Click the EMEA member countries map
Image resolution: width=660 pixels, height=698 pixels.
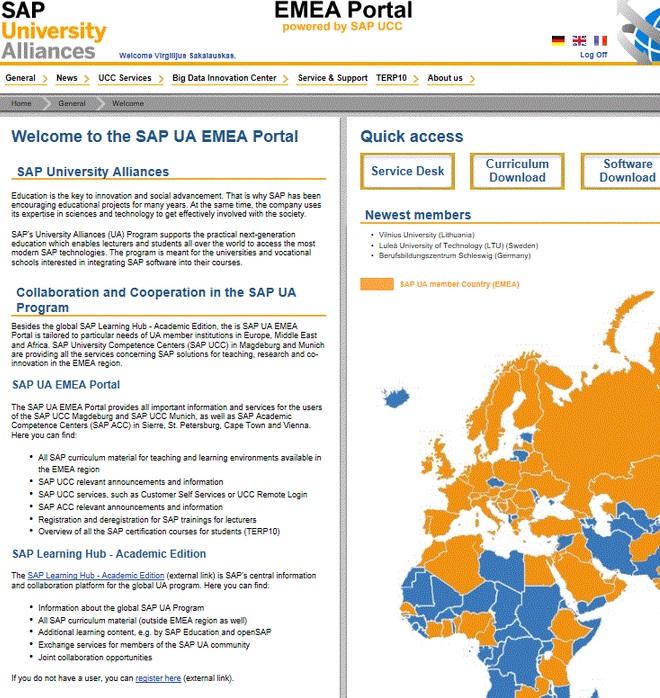click(x=518, y=494)
